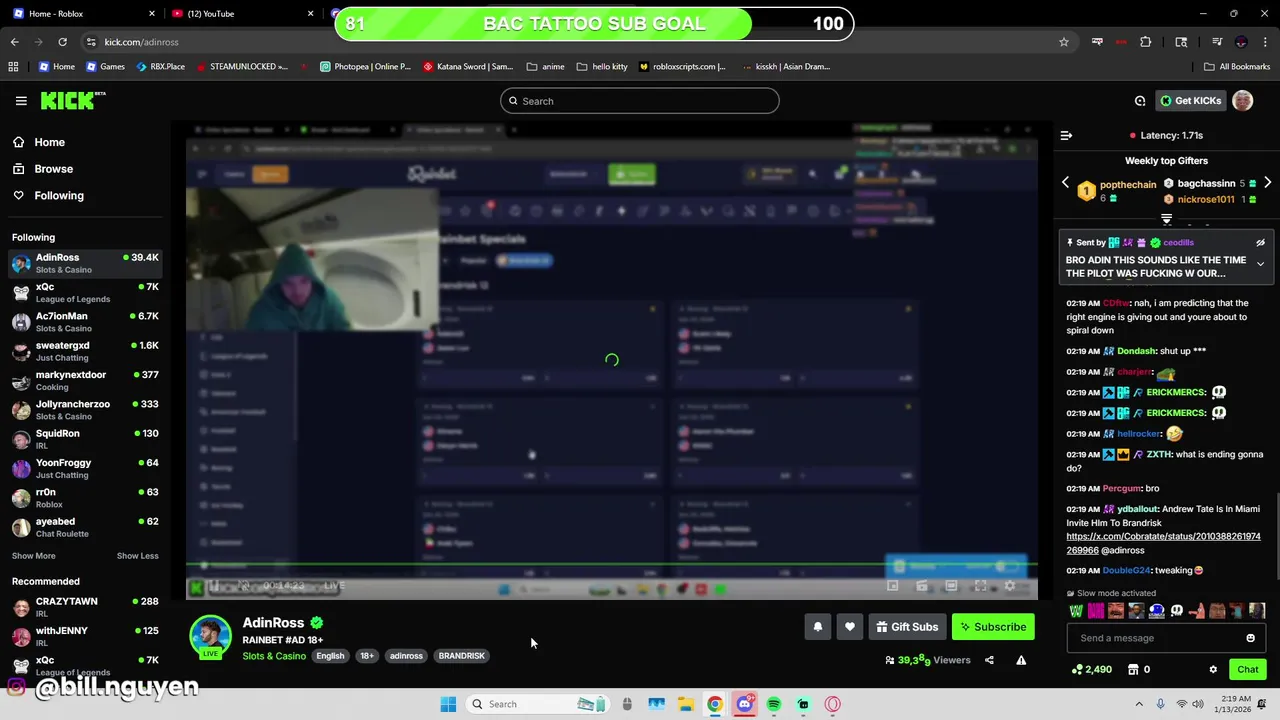Open Browse in Kick sidebar
The height and width of the screenshot is (720, 1280).
(x=43, y=169)
